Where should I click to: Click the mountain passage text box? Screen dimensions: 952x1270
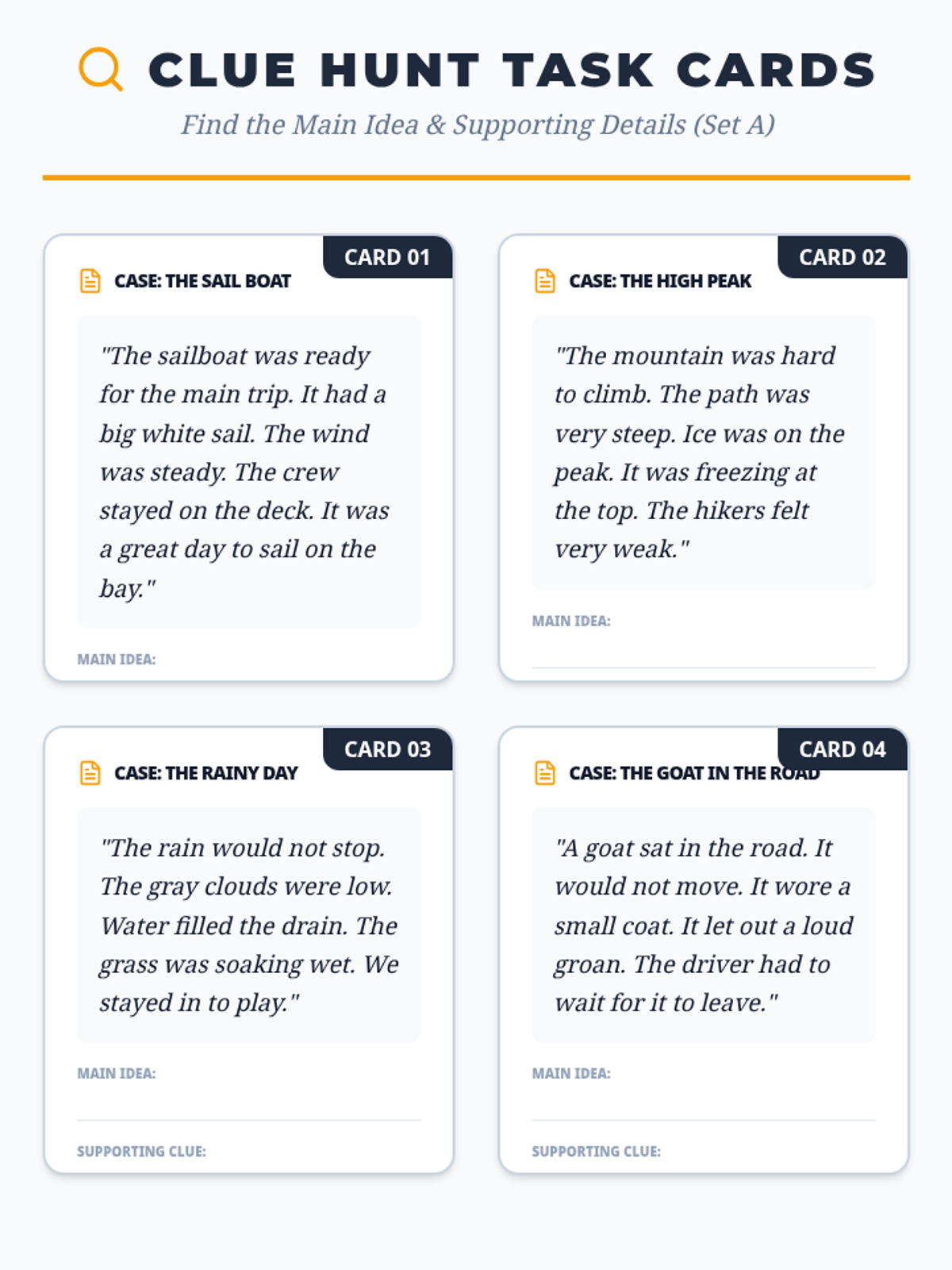pyautogui.click(x=704, y=452)
